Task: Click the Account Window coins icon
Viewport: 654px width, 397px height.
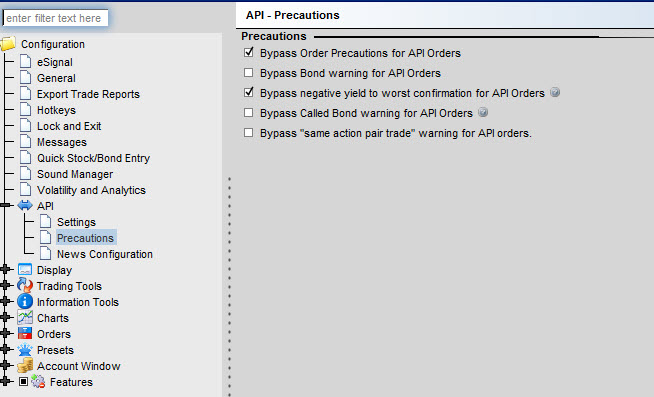Action: coord(25,366)
